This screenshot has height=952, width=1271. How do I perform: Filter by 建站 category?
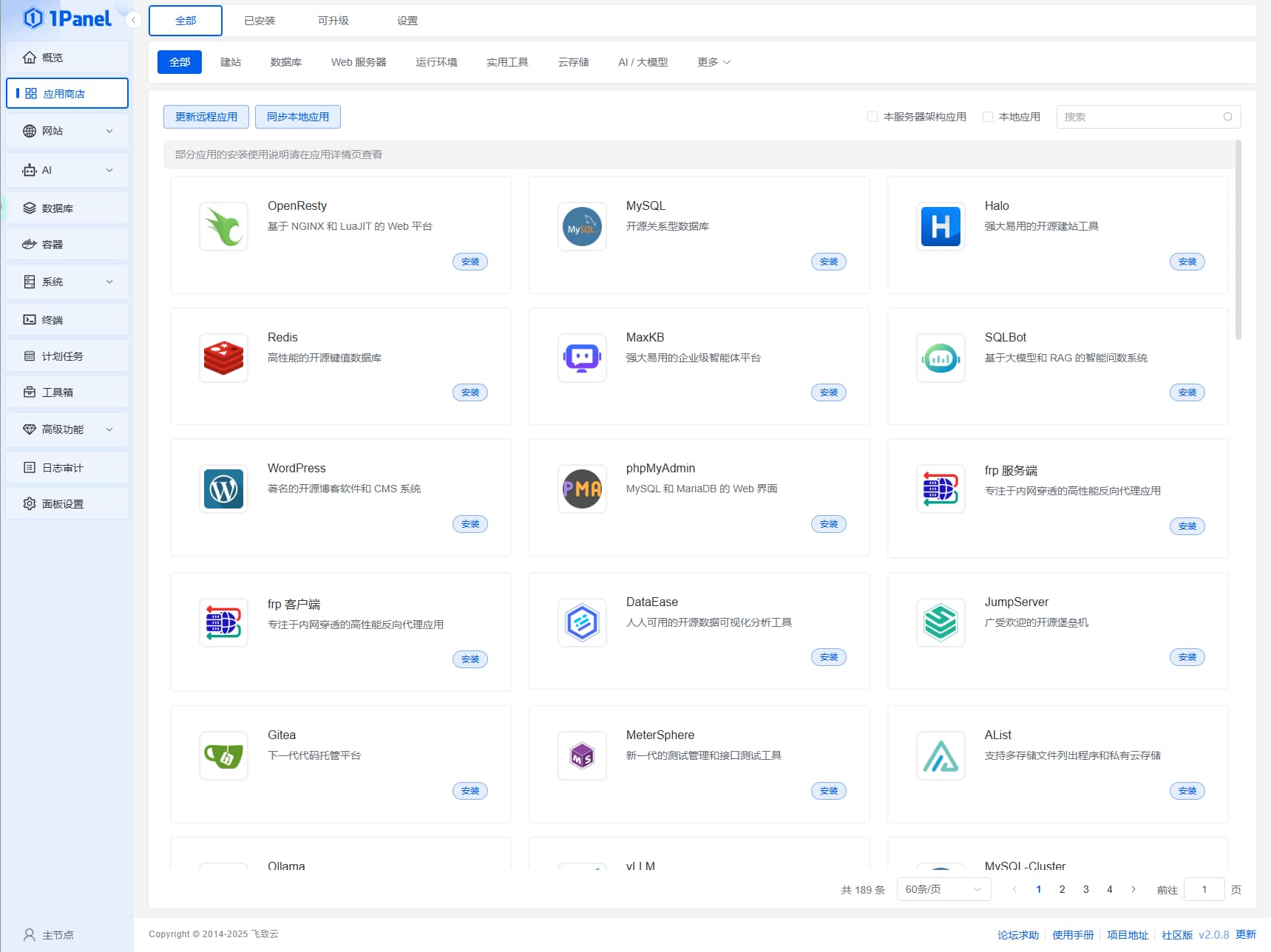(231, 62)
